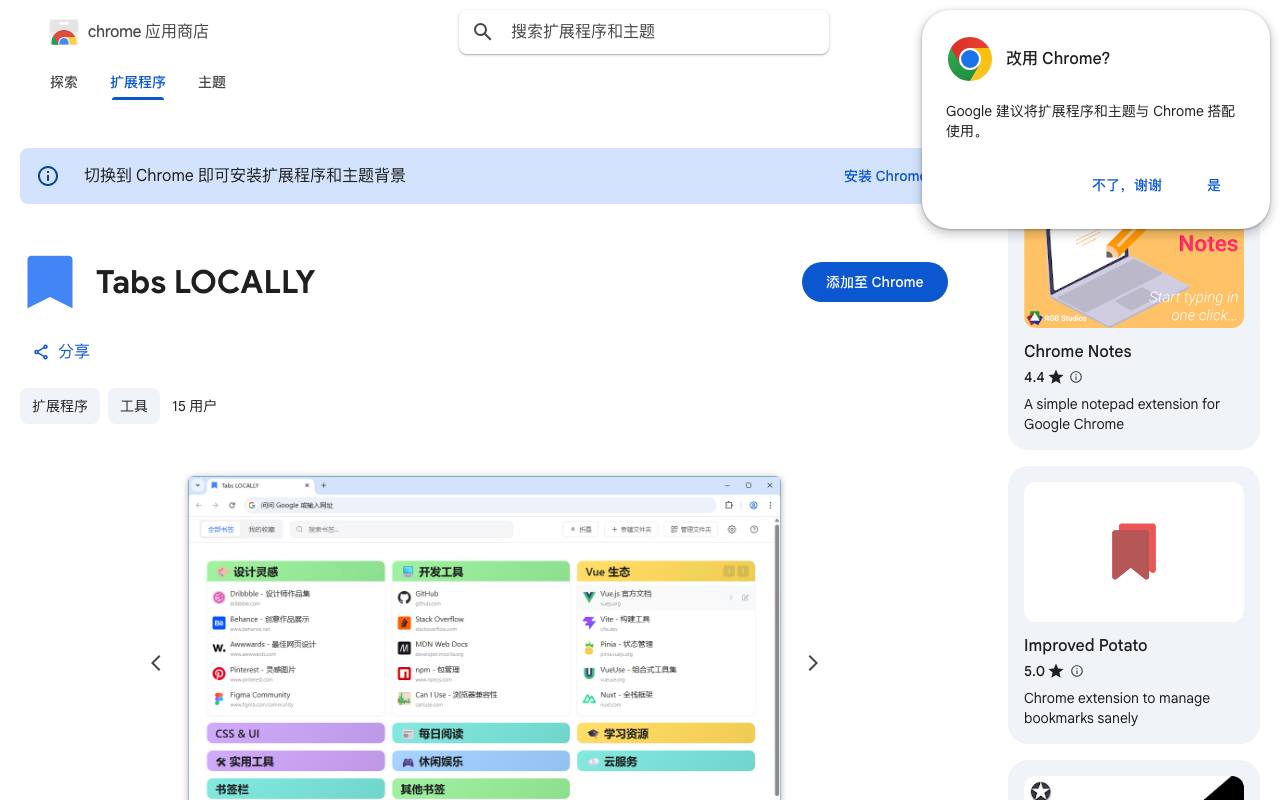
Task: Show the next screenshot with the right arrow
Action: pos(813,663)
